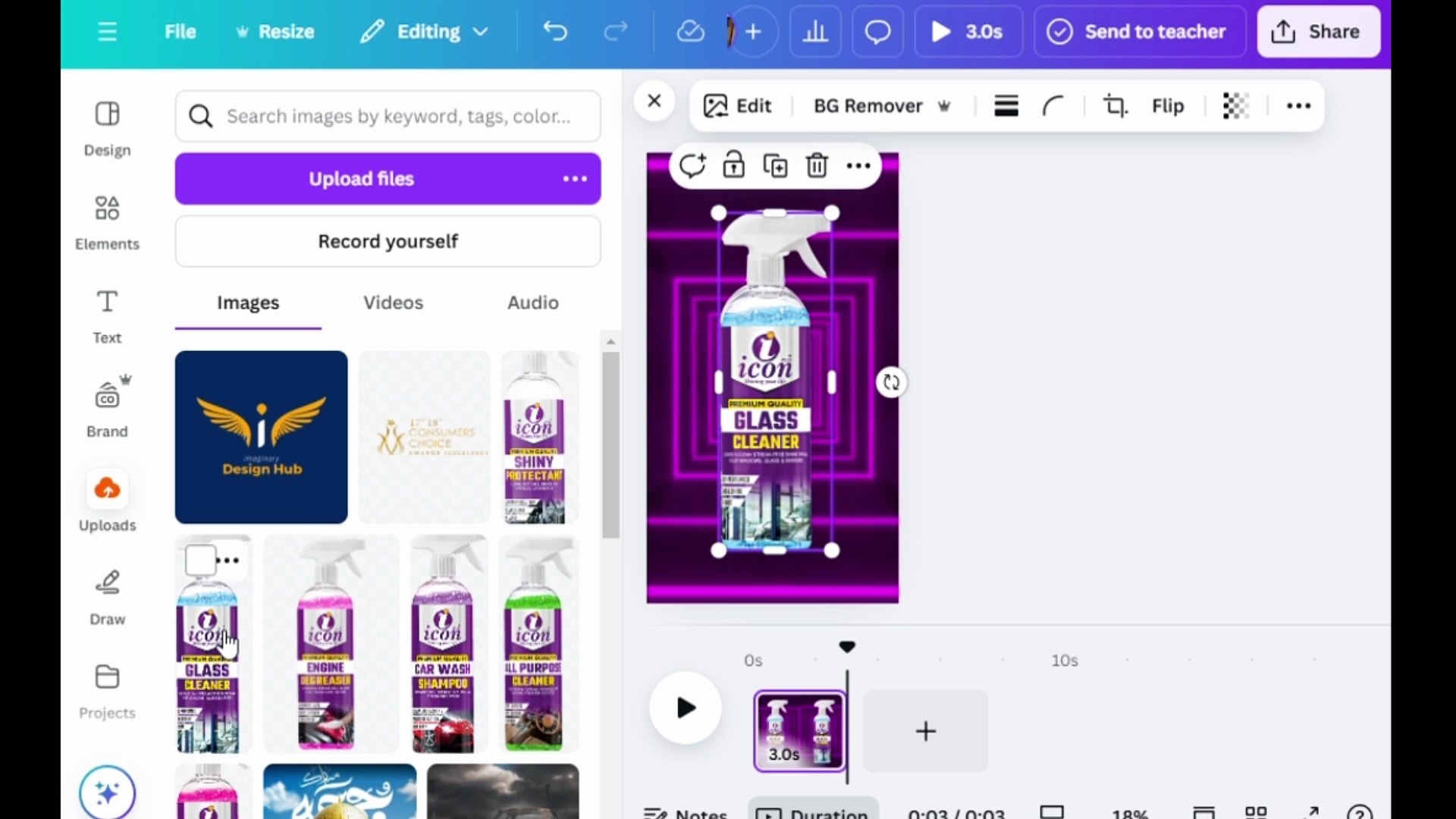Viewport: 1456px width, 819px height.
Task: Click the Lock icon on floating toolbar
Action: [733, 165]
